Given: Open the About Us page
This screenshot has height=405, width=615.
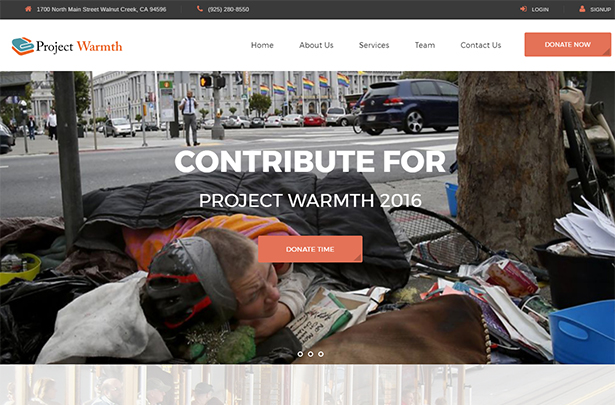Looking at the screenshot, I should click(316, 45).
